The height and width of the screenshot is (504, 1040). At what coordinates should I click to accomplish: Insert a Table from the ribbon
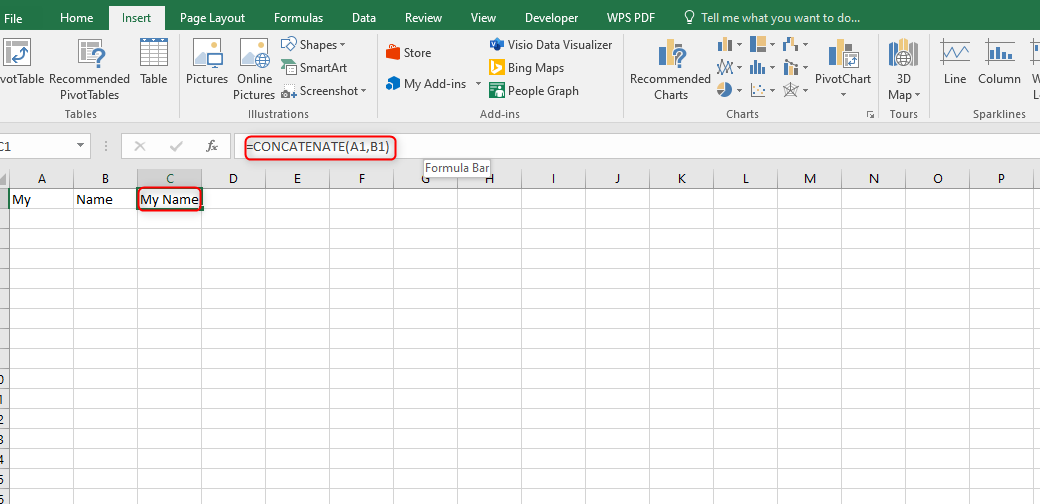click(x=154, y=62)
